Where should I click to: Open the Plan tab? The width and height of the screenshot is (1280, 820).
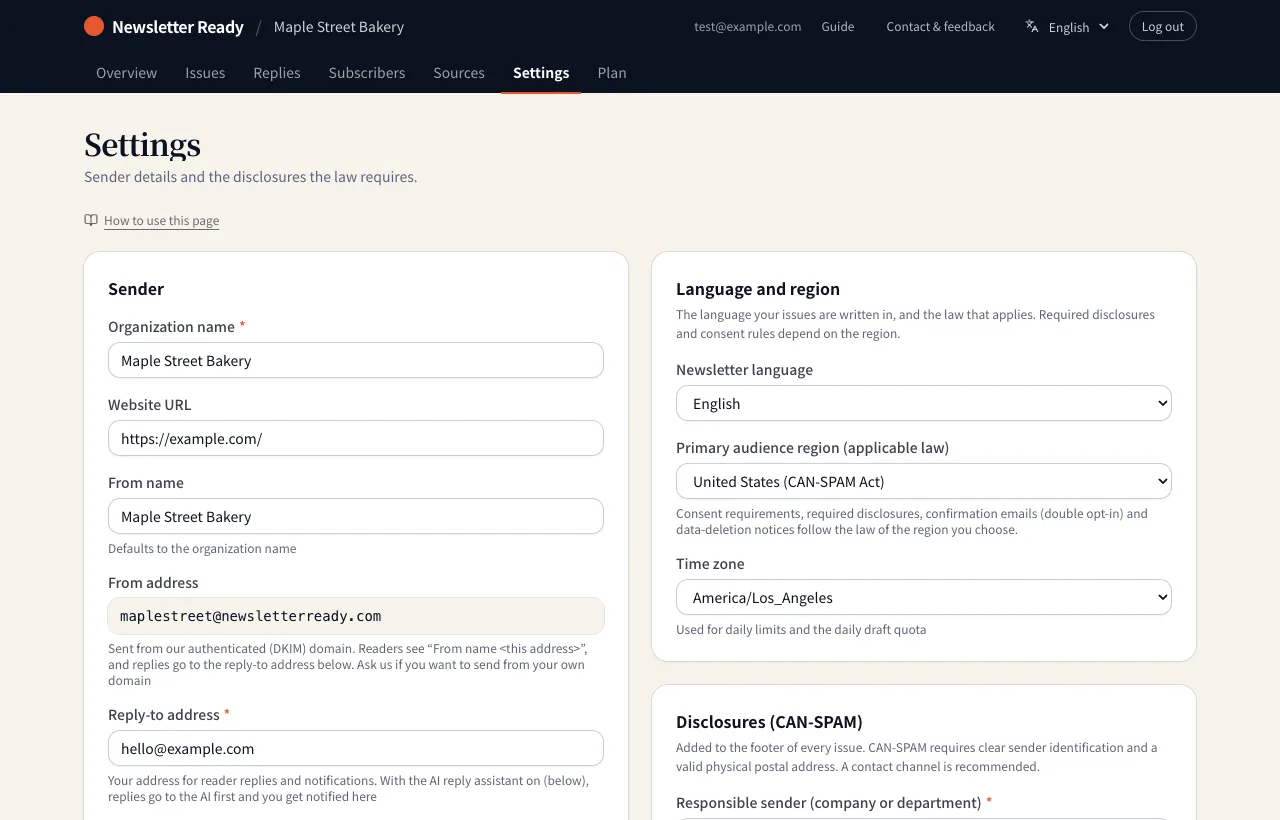click(612, 72)
